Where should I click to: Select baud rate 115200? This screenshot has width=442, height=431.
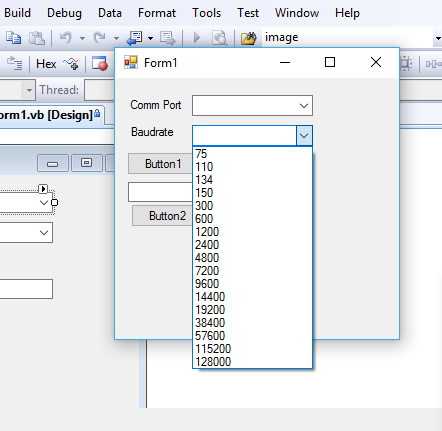pyautogui.click(x=253, y=349)
